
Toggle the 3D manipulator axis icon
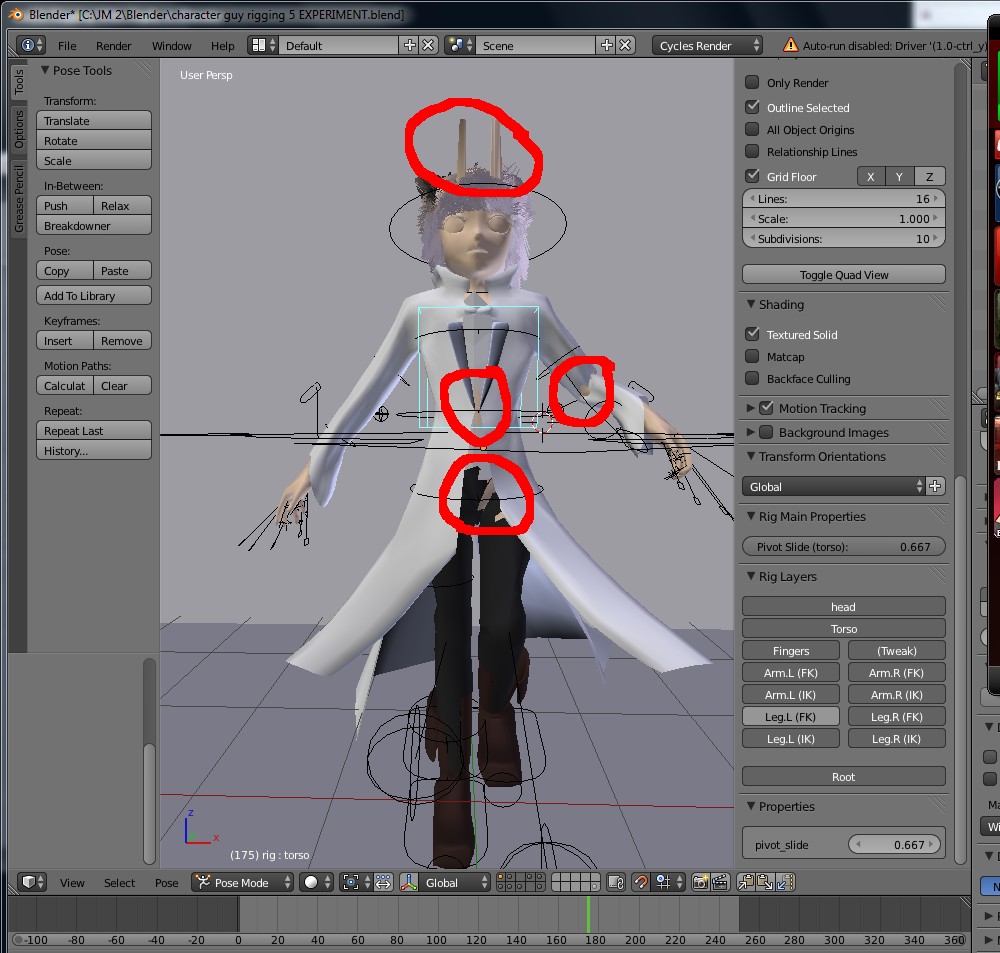[409, 882]
